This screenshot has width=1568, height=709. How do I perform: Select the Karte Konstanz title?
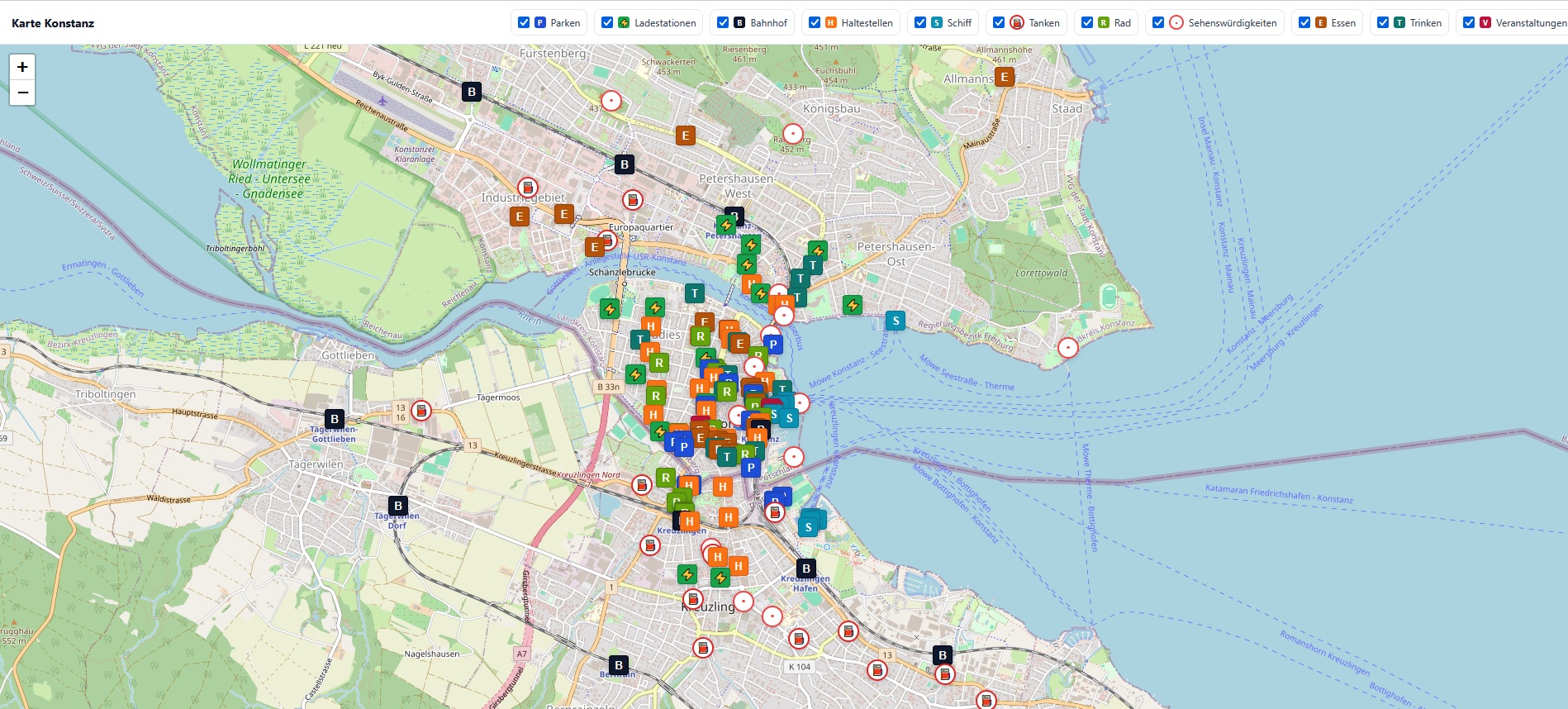point(53,23)
